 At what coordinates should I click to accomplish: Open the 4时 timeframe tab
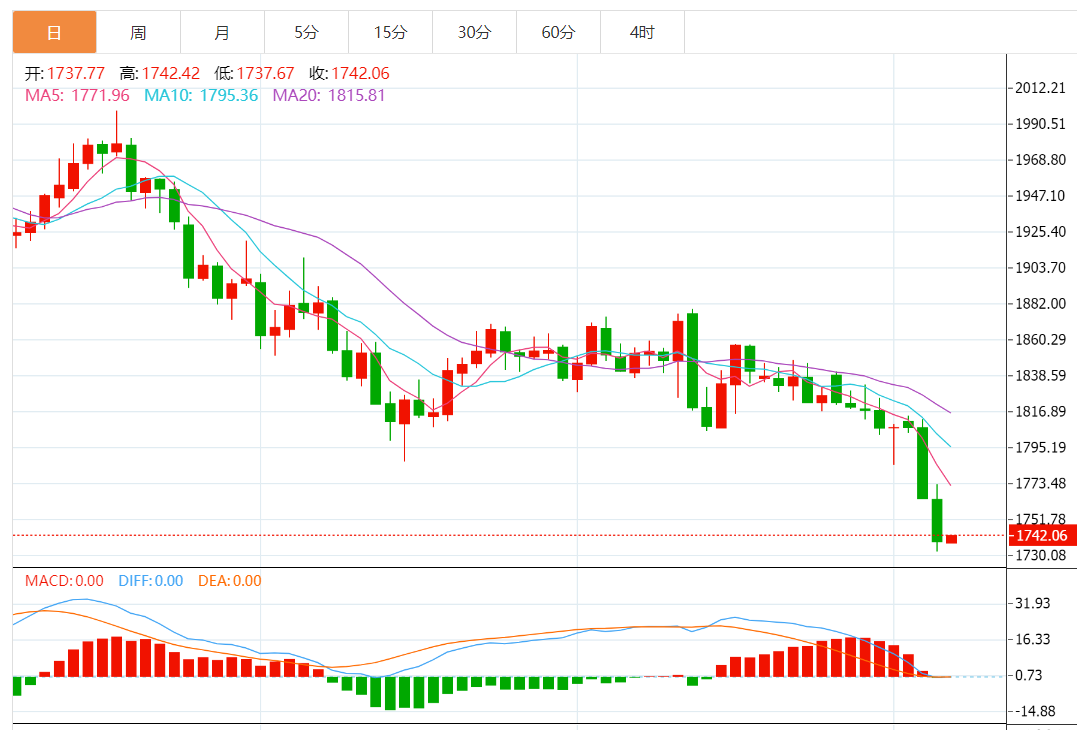642,32
